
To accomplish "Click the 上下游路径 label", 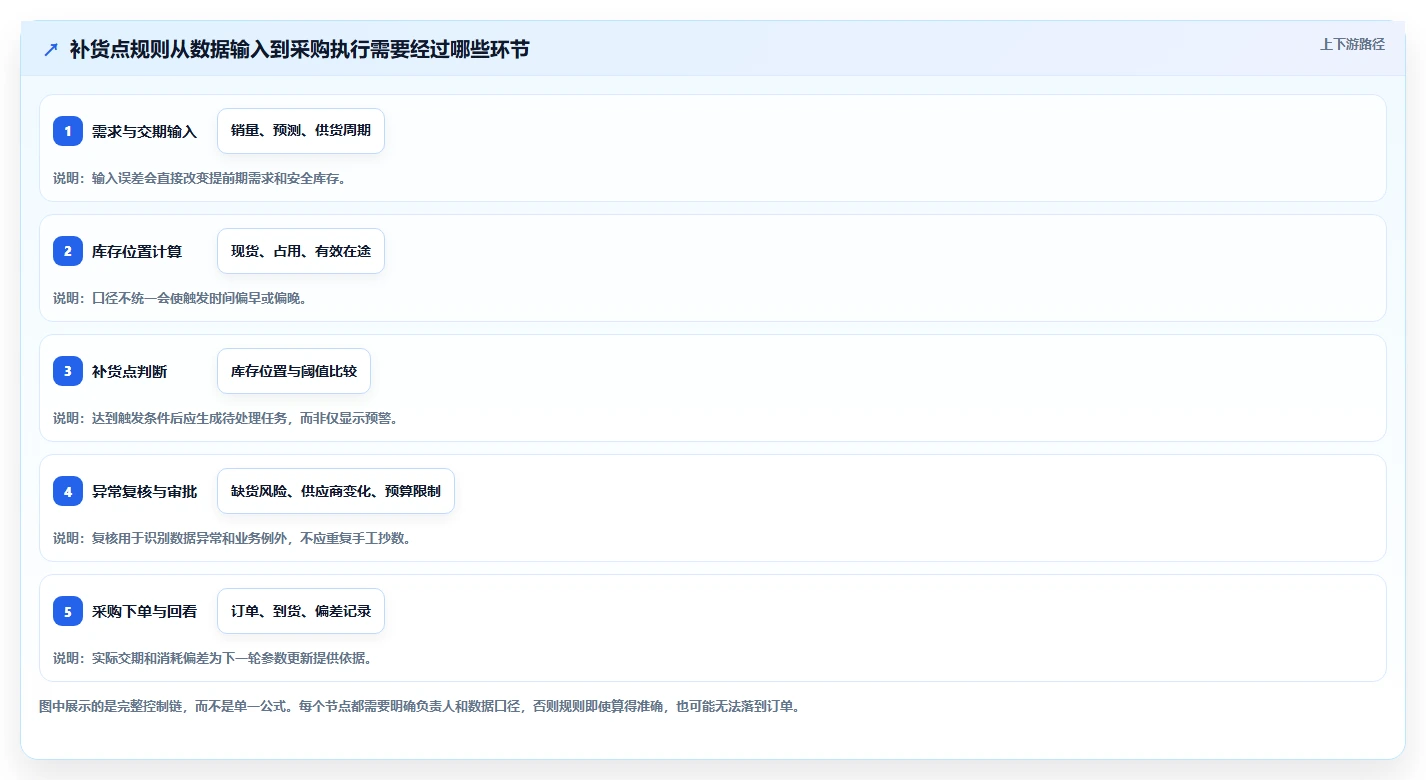I will pos(1352,44).
